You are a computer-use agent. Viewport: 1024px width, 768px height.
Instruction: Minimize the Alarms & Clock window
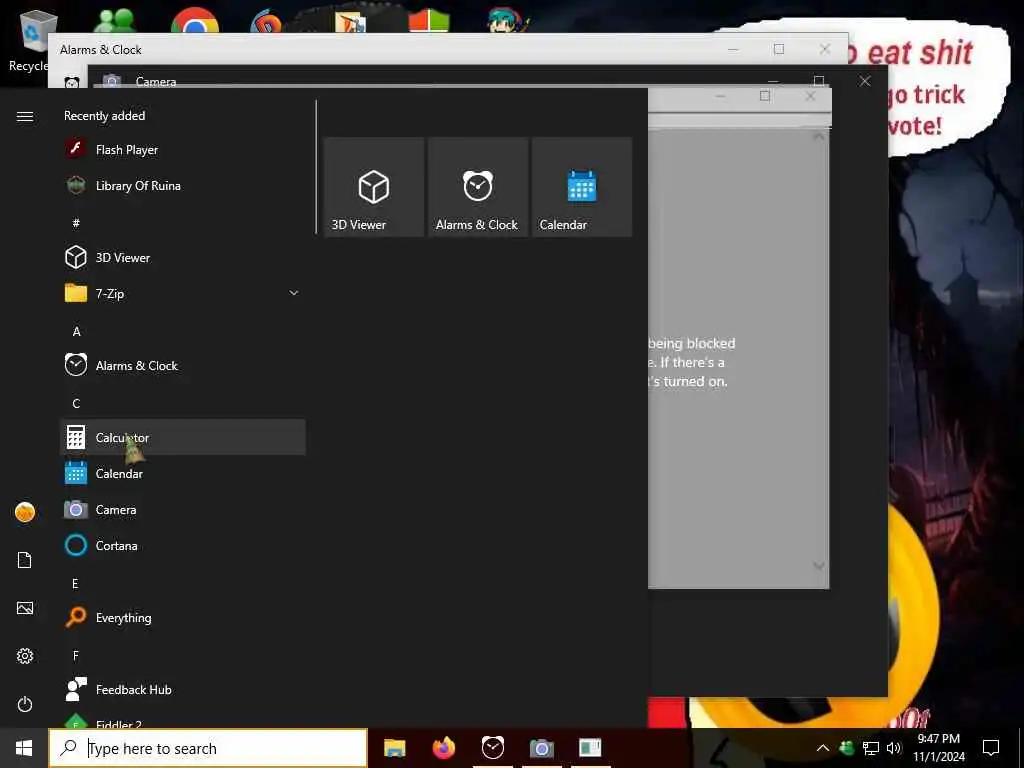pyautogui.click(x=733, y=49)
